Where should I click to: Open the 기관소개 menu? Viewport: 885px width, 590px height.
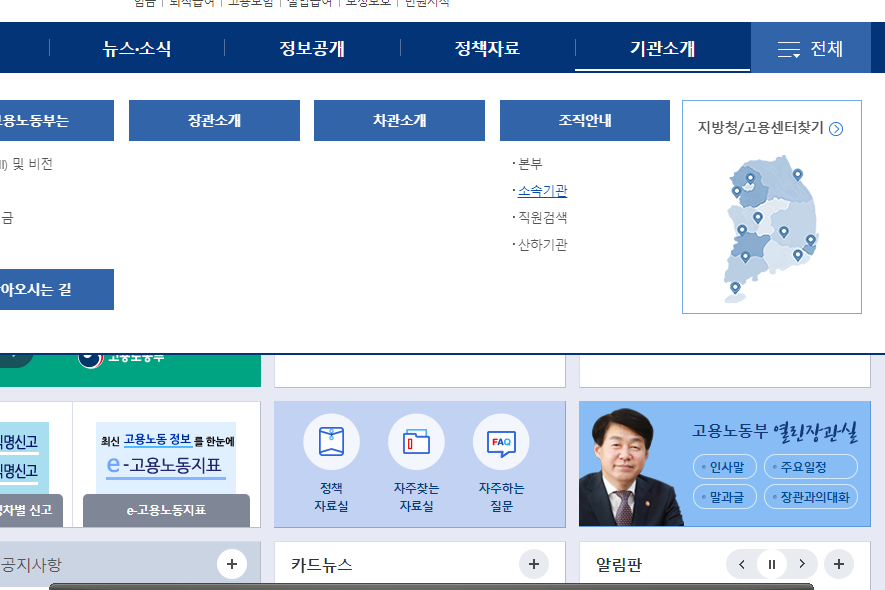pos(663,49)
